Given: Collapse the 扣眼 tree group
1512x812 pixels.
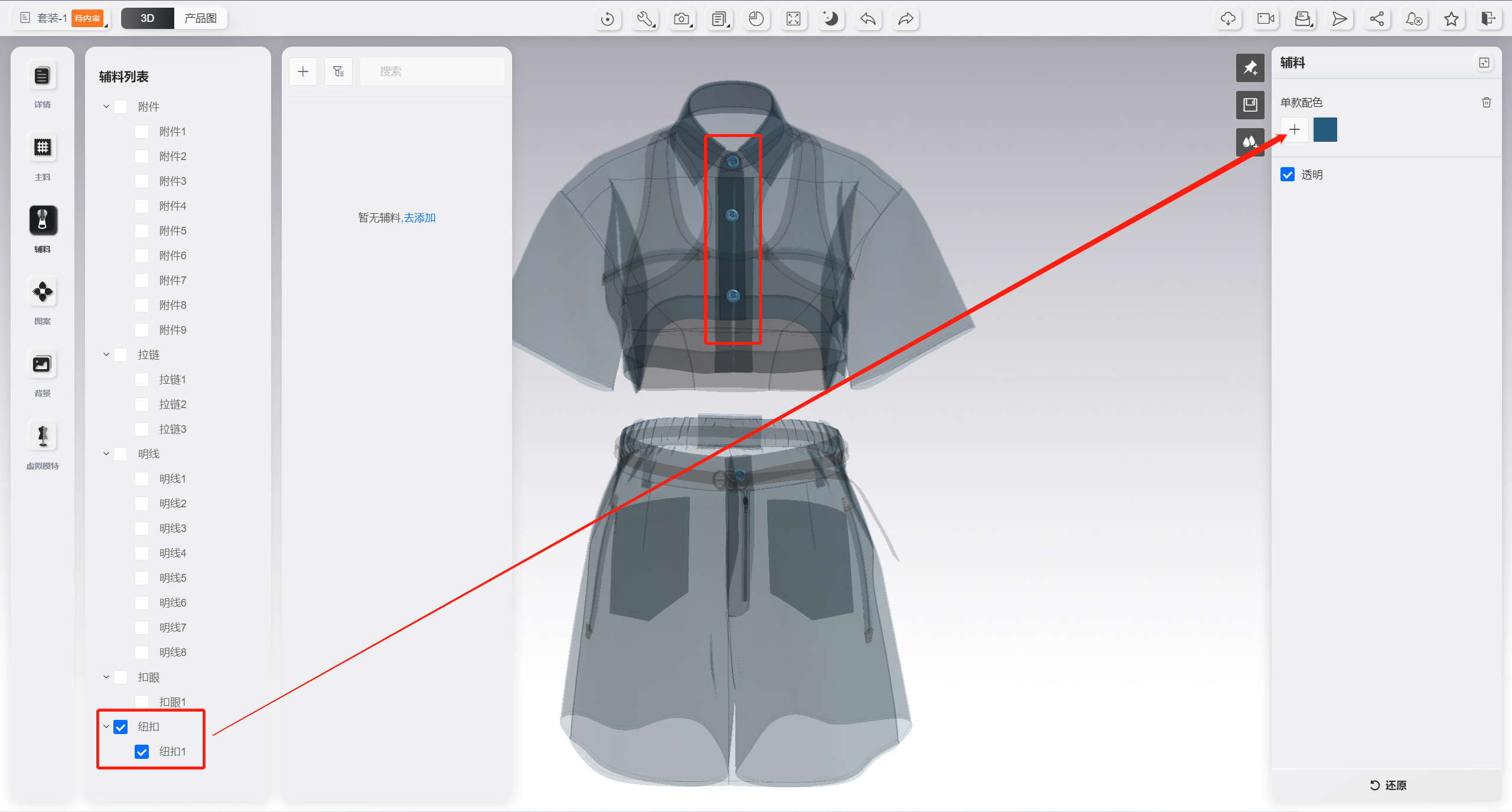Looking at the screenshot, I should click(106, 677).
